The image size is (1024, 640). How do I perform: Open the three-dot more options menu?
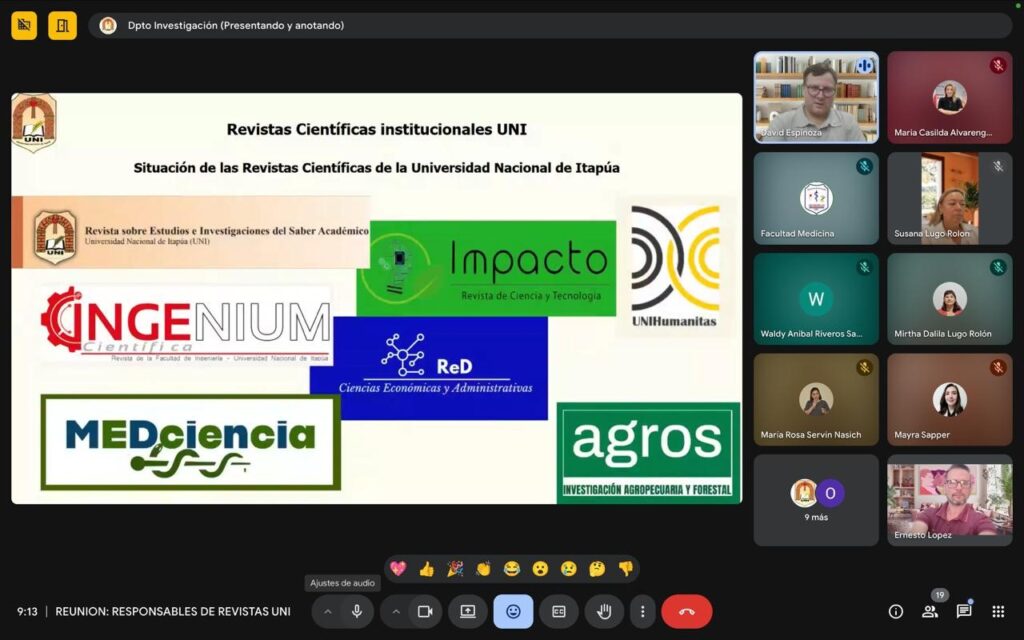click(x=642, y=612)
